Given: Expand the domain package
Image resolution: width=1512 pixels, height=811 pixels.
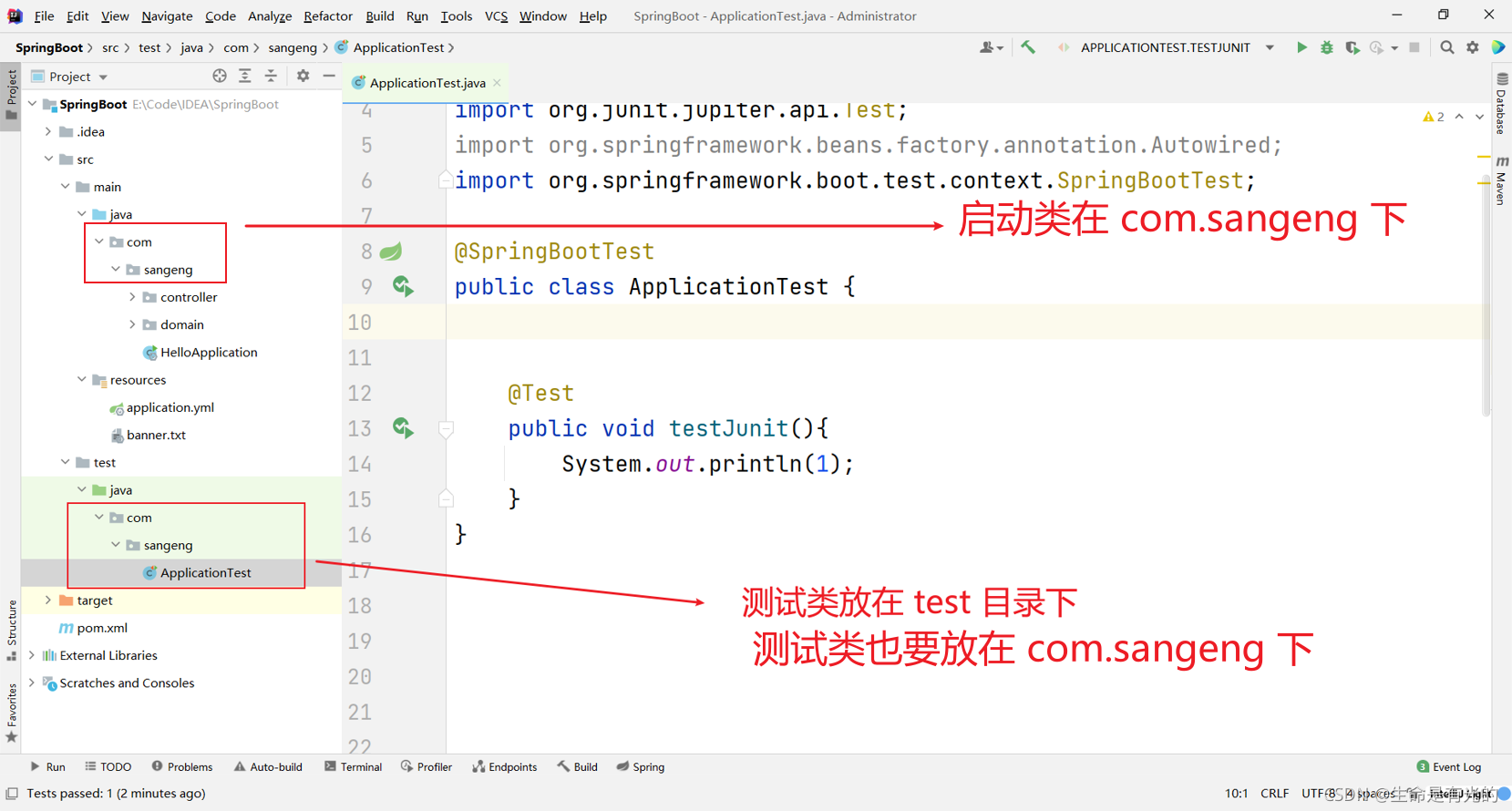Looking at the screenshot, I should [x=132, y=324].
